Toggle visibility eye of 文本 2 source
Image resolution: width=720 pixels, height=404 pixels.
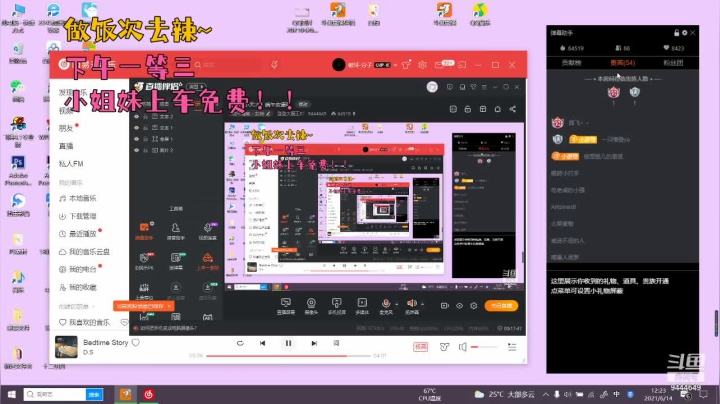(136, 117)
